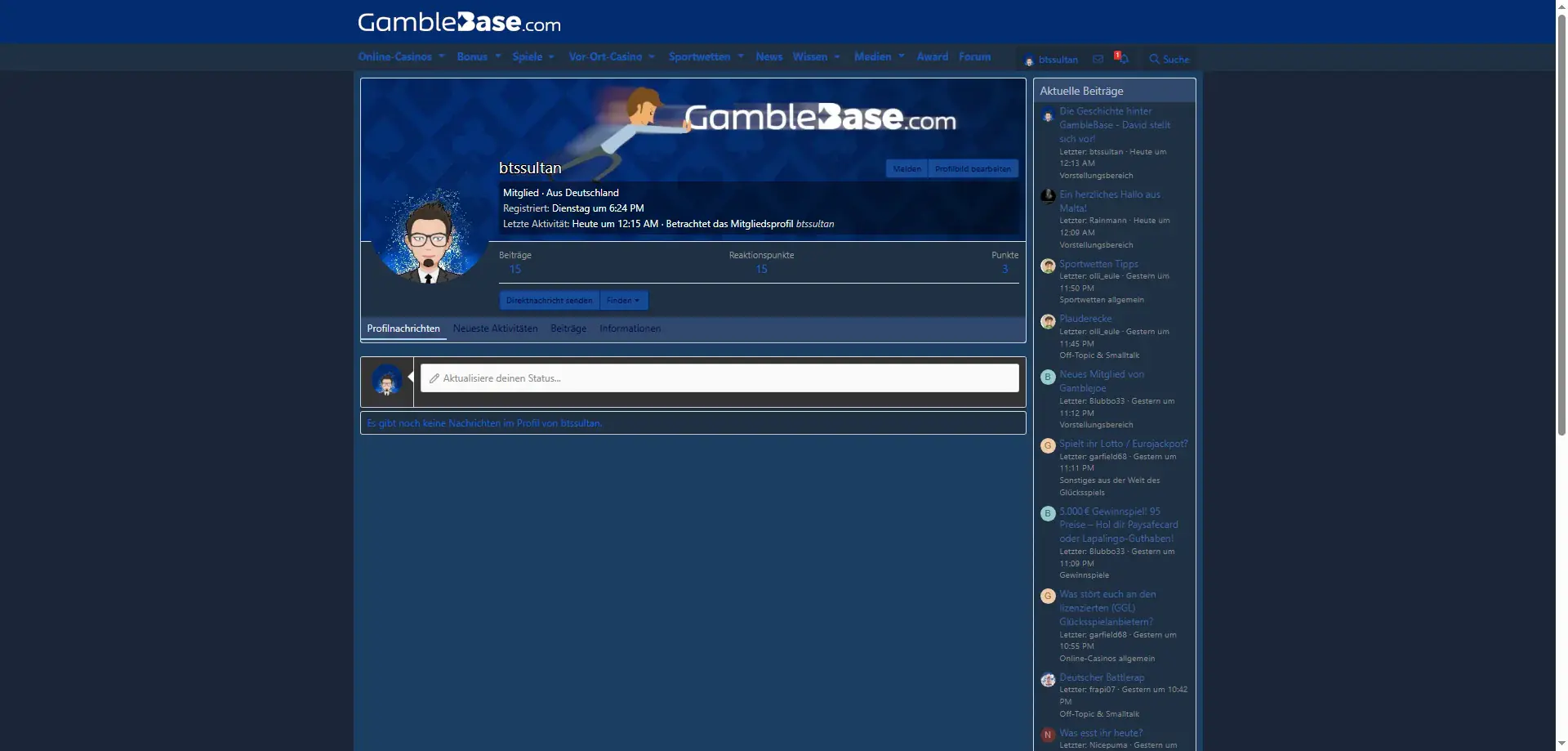Open the 'Sportwetten Tipps' thread
Screen dimensions: 1568x751
pyautogui.click(x=1098, y=264)
